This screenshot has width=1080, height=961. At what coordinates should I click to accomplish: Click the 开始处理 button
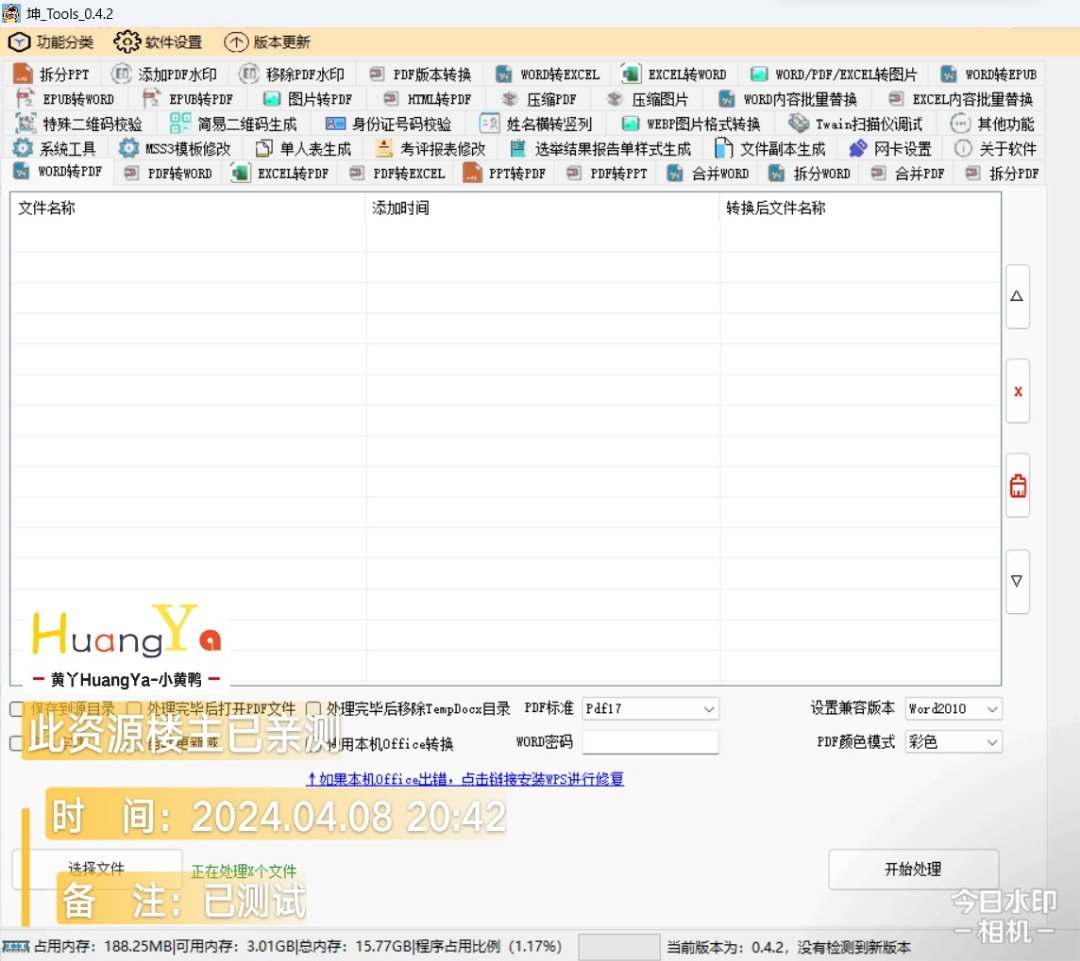coord(913,869)
